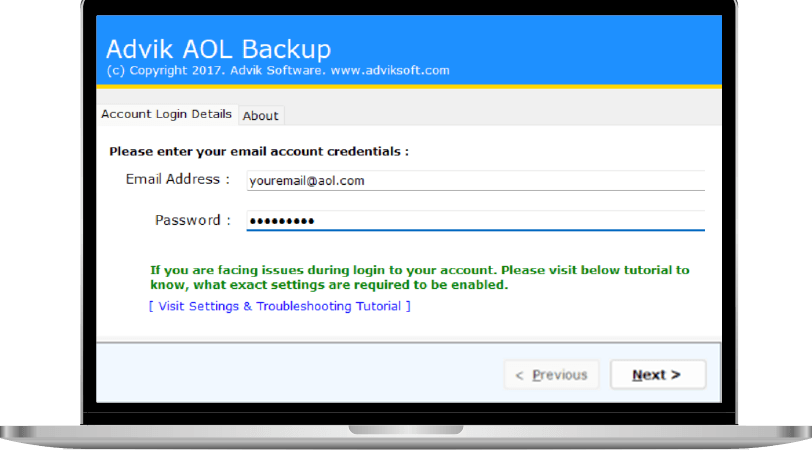Focus the Password input field
Viewport: 812px width, 450px height.
[475, 221]
